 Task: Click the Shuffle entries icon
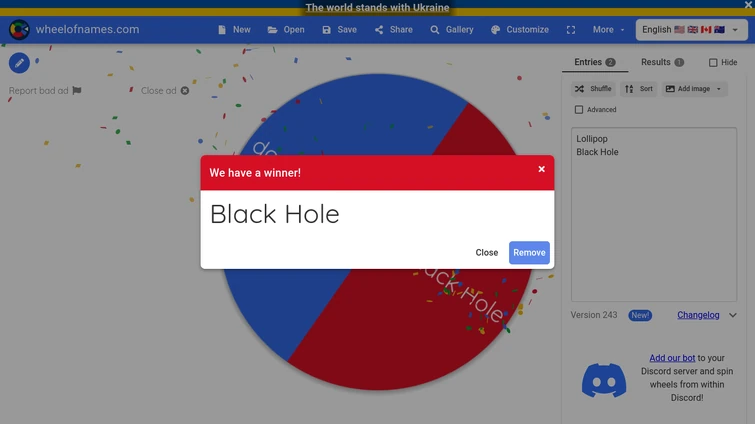click(x=579, y=89)
